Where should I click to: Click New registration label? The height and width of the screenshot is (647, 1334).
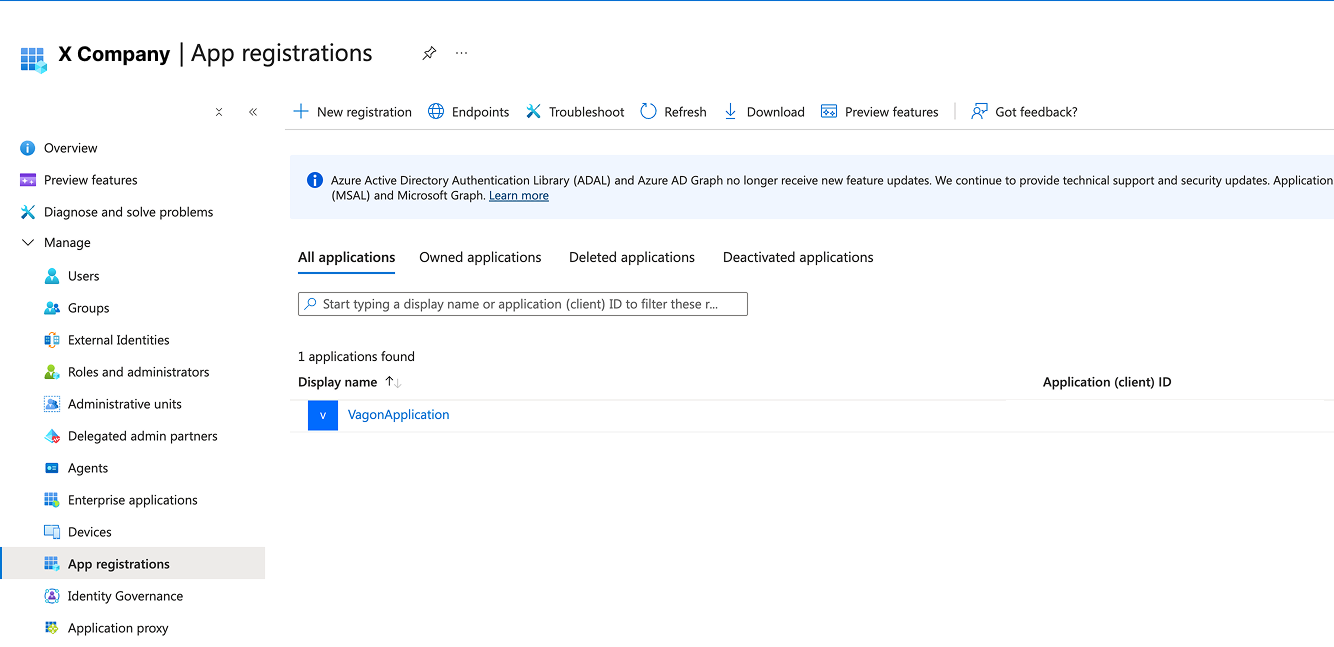(x=364, y=112)
